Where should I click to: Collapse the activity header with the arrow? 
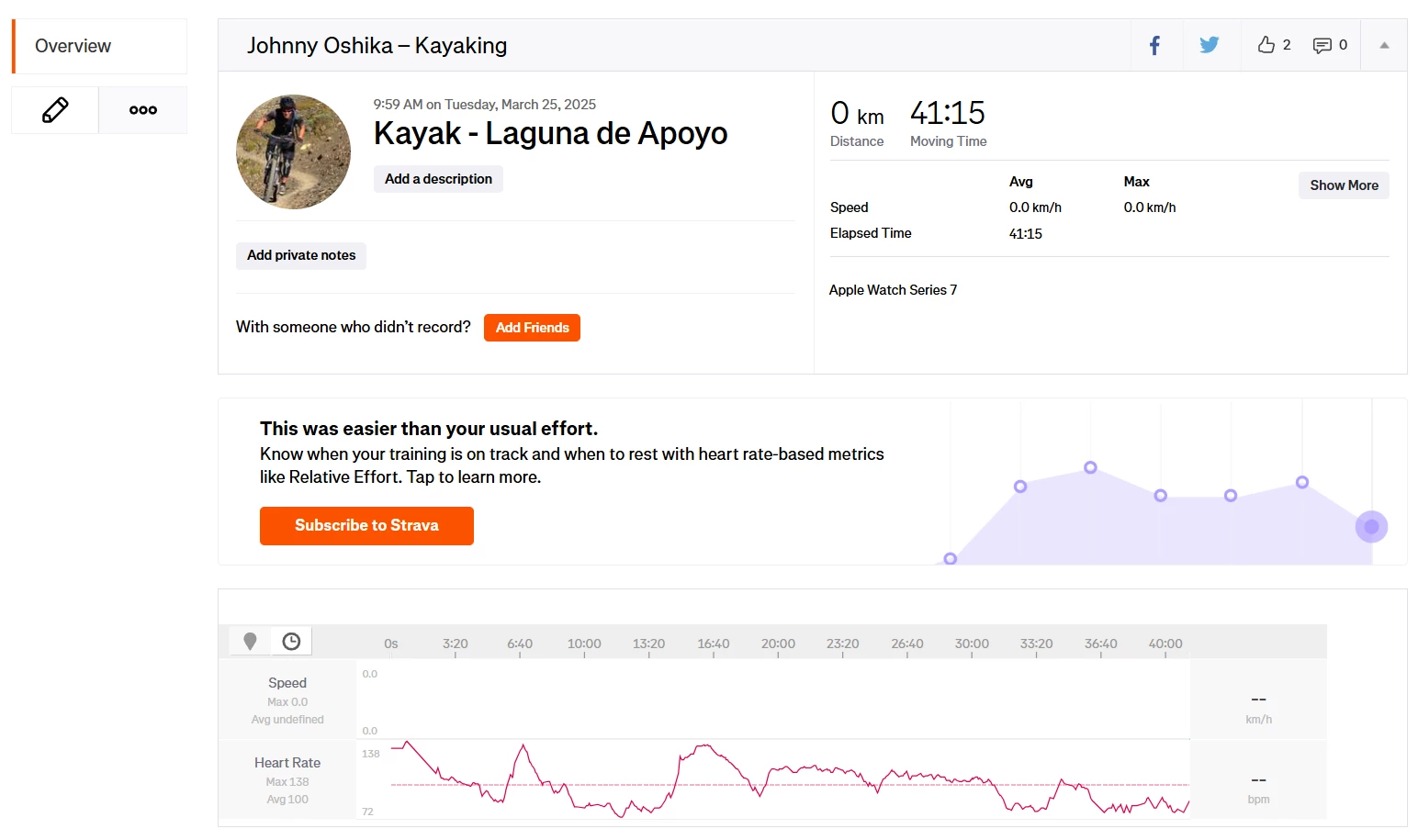coord(1384,45)
